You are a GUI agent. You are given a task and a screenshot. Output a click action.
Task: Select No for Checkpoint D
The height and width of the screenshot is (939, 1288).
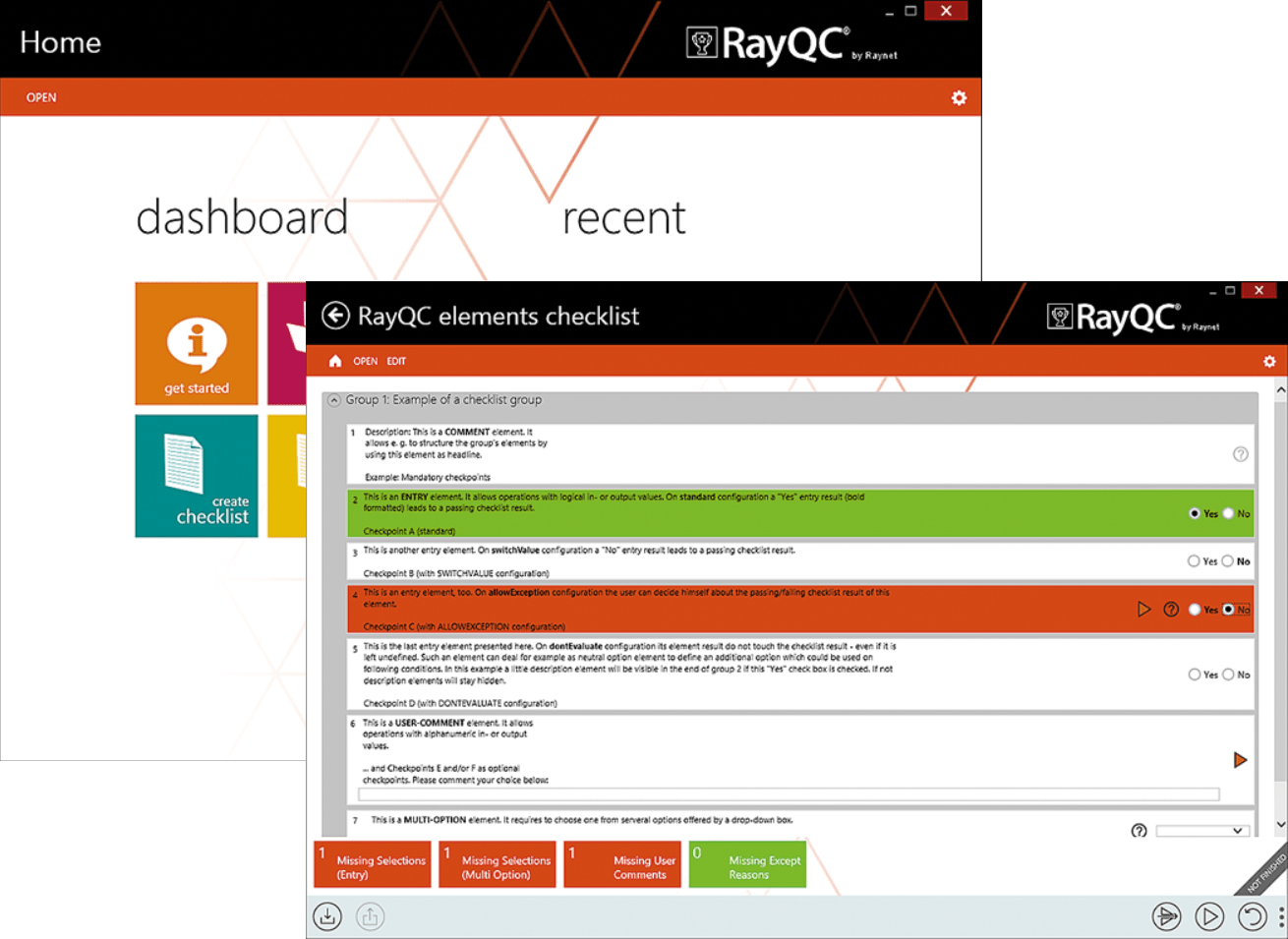coord(1228,675)
